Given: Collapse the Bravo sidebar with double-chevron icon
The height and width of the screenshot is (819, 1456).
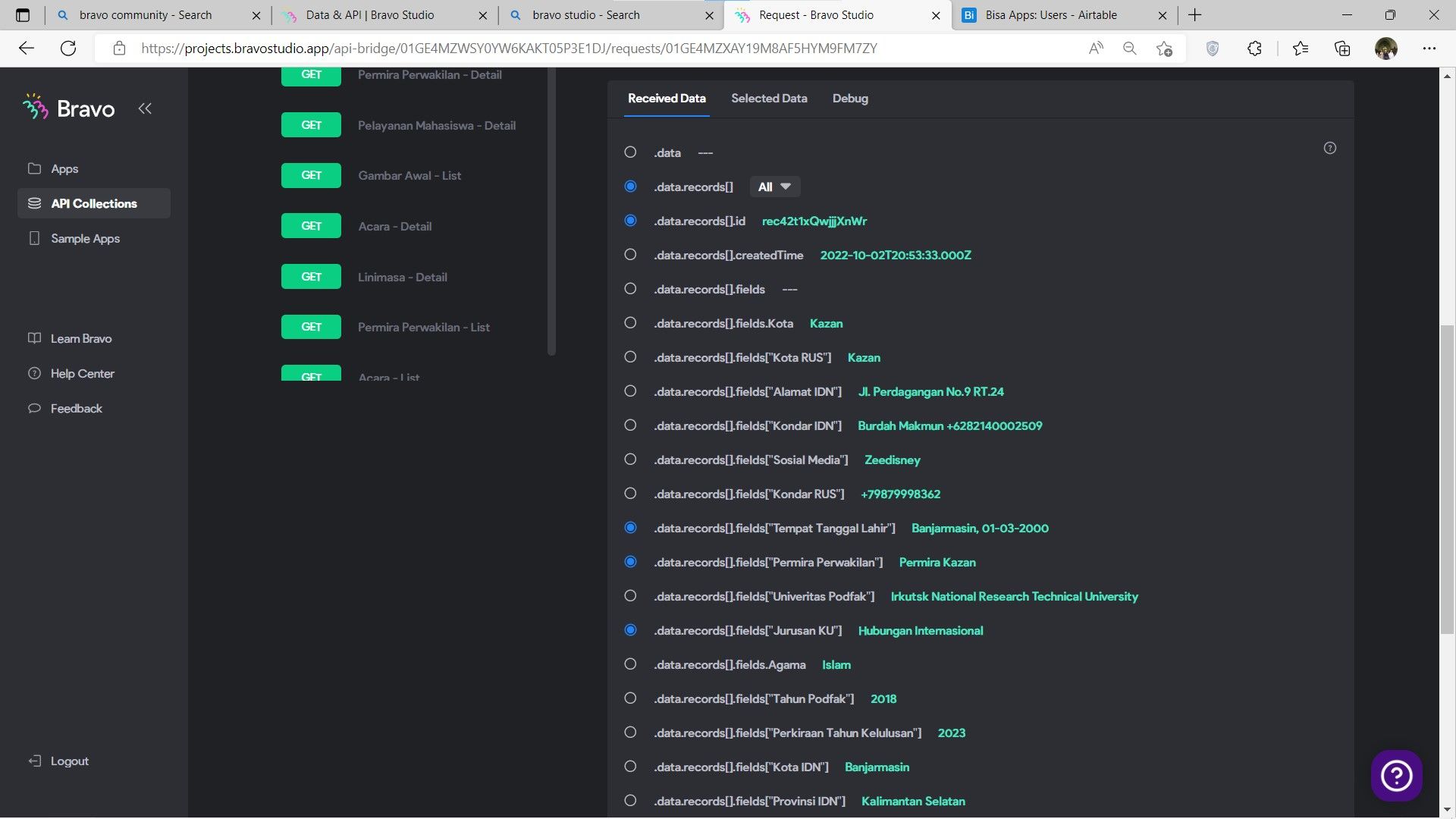Looking at the screenshot, I should click(x=145, y=108).
